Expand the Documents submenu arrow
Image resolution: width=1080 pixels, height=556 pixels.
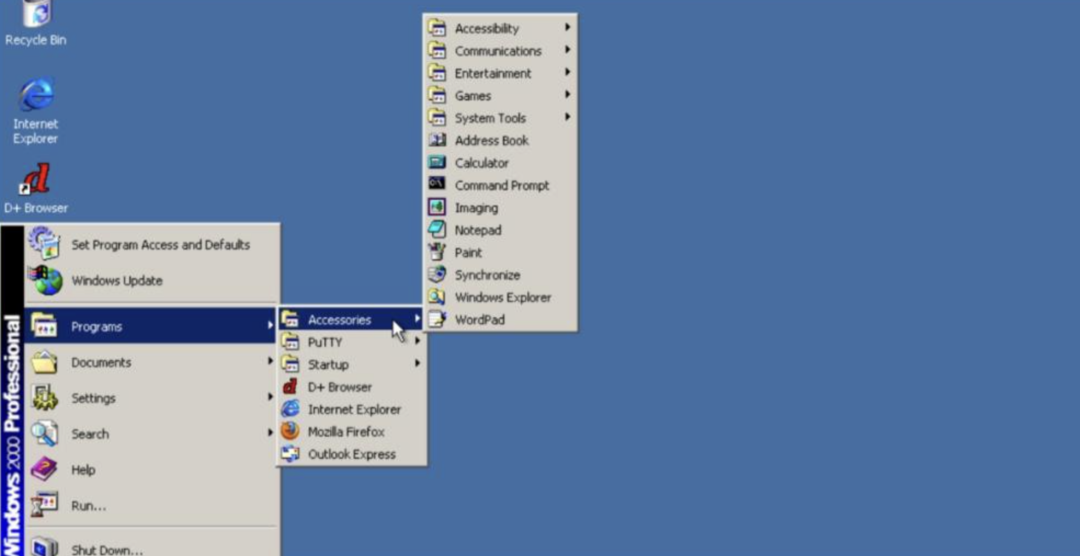tap(270, 361)
